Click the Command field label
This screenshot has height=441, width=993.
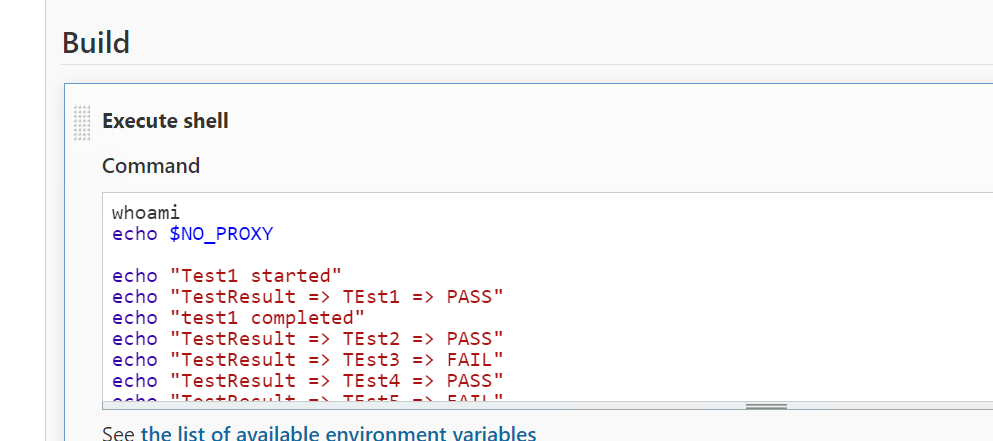click(x=151, y=166)
